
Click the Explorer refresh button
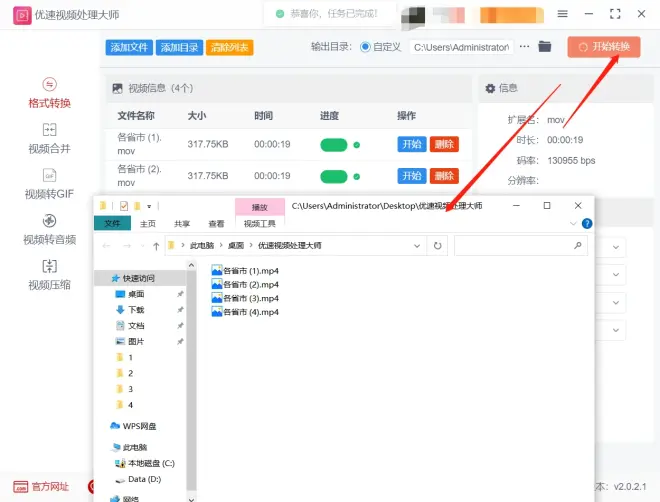click(438, 246)
